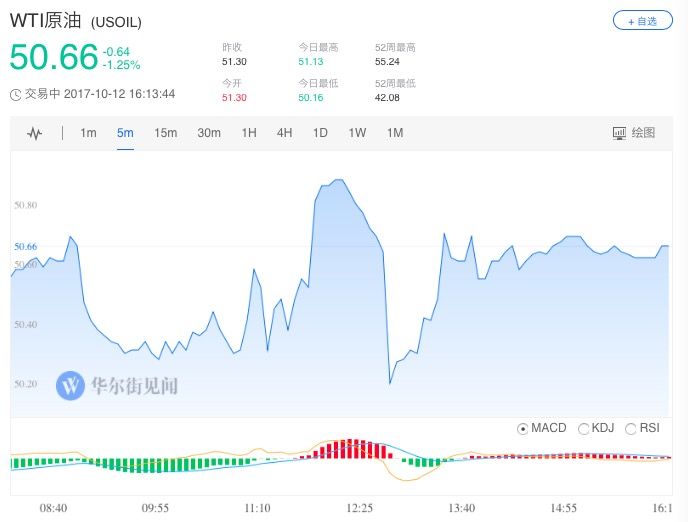Click the trading timestamp 2017-10-12 16:13:44

click(x=119, y=94)
